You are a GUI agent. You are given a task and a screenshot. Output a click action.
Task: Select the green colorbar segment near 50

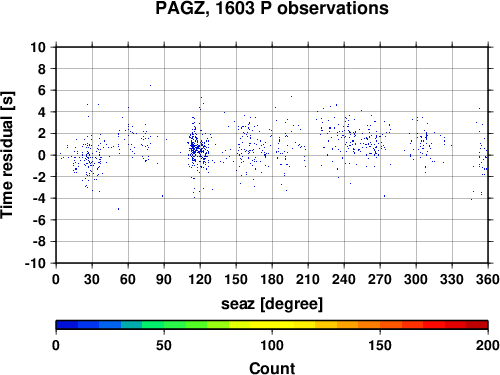click(164, 325)
